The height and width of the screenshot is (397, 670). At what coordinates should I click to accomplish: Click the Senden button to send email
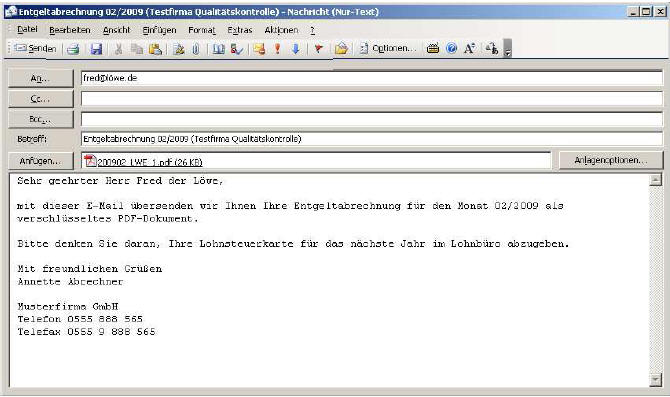[x=35, y=48]
